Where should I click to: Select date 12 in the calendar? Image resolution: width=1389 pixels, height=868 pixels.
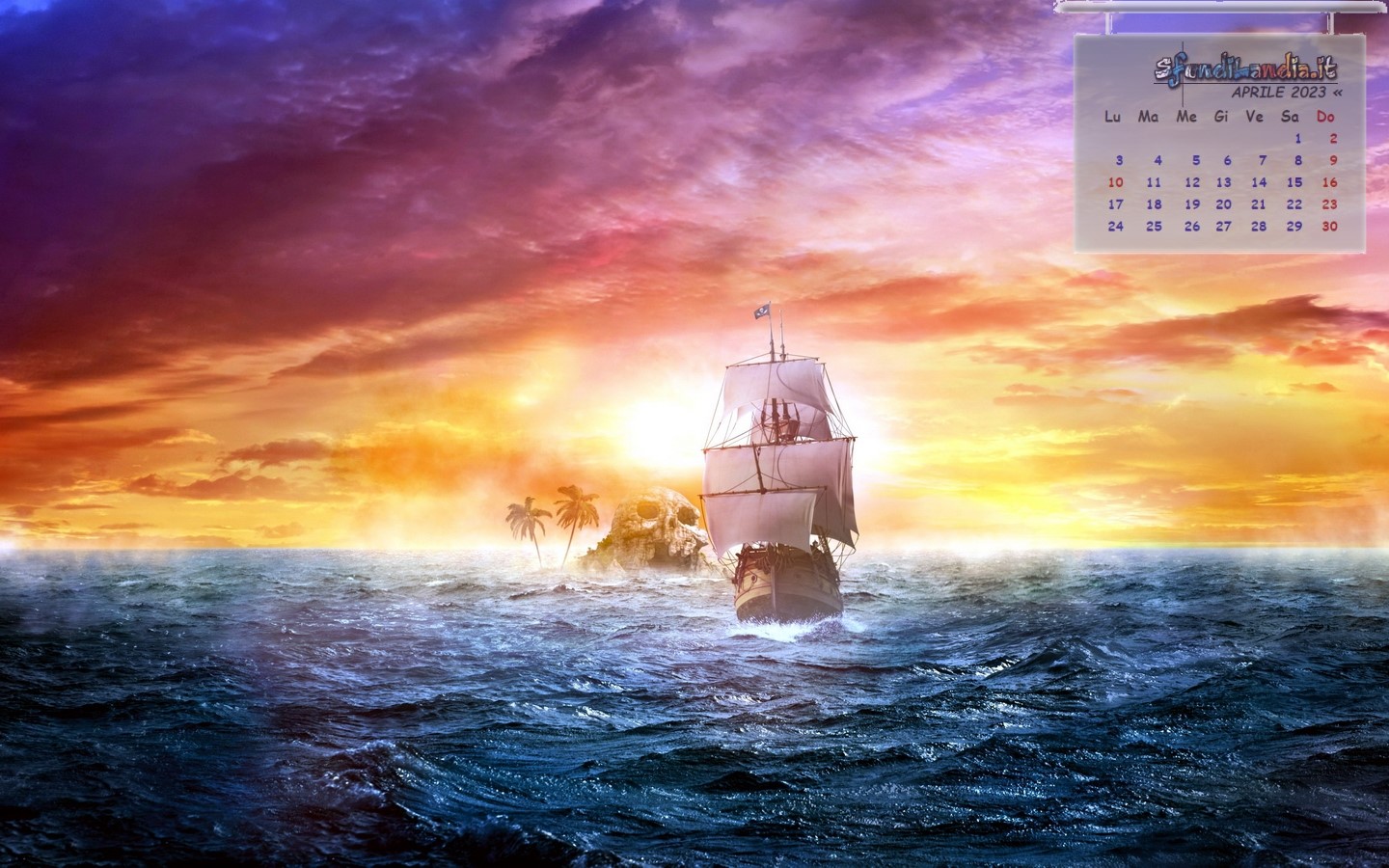coord(1192,181)
